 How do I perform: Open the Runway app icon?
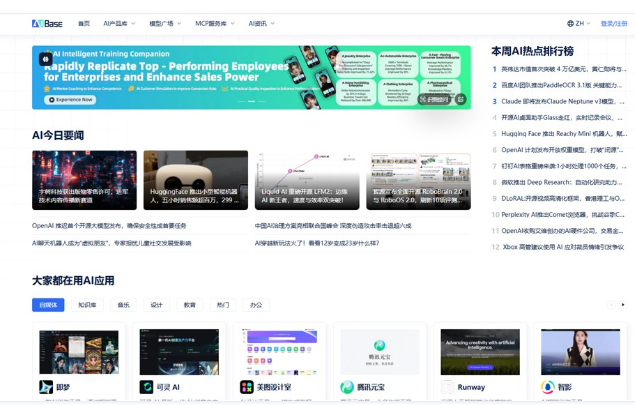[447, 387]
